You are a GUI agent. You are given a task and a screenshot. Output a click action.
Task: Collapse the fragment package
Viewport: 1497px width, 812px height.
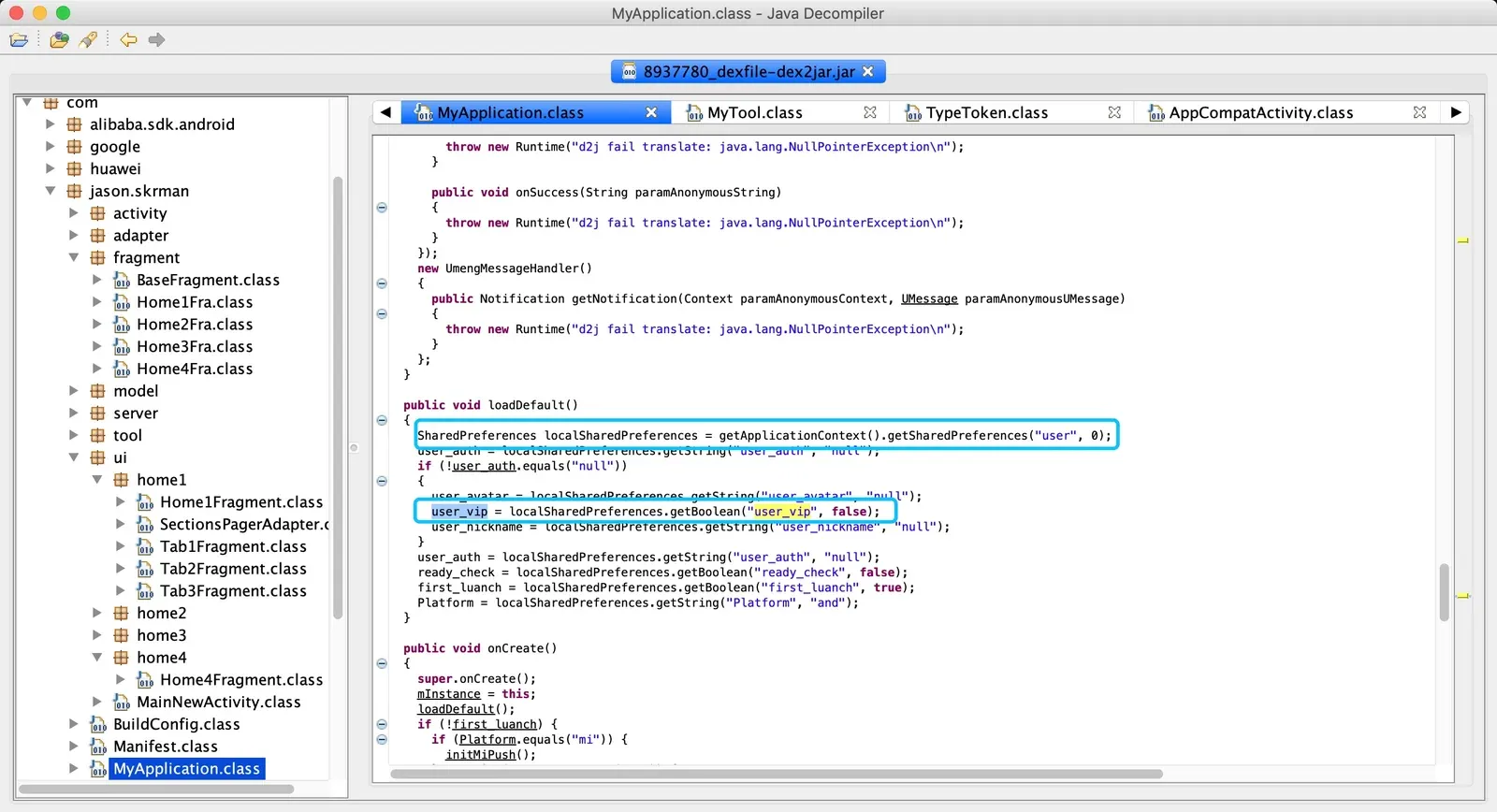pos(74,257)
